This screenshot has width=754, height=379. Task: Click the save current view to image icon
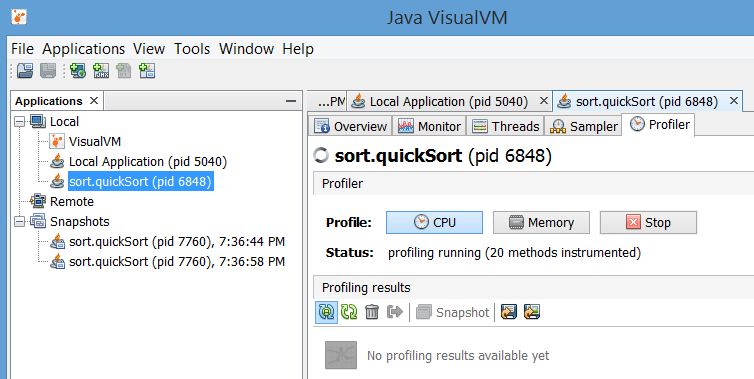pos(531,312)
